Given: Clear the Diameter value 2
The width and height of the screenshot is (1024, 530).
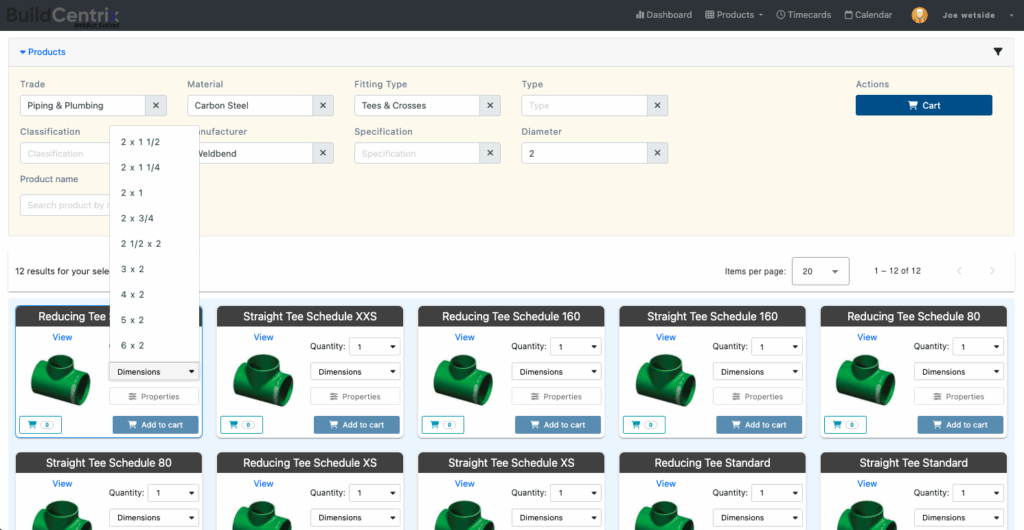Looking at the screenshot, I should tap(657, 153).
